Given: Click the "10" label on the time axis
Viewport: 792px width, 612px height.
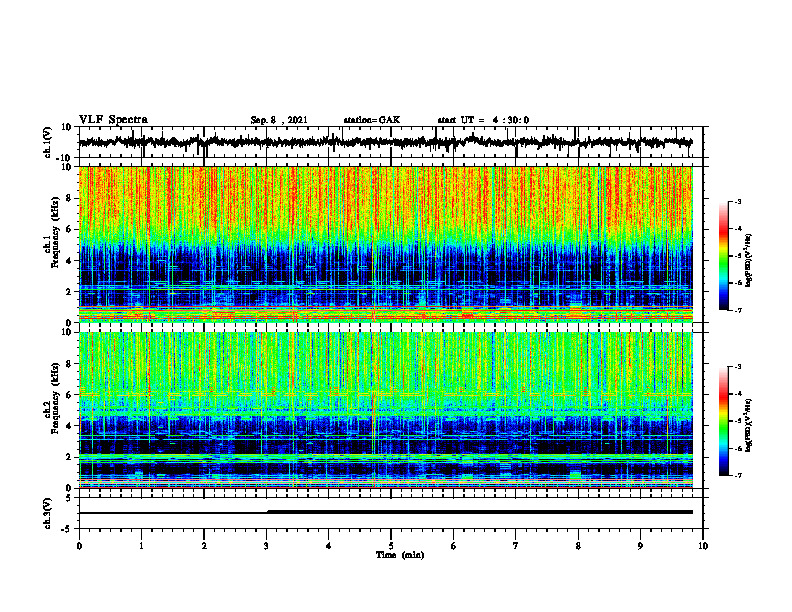Looking at the screenshot, I should coord(703,546).
